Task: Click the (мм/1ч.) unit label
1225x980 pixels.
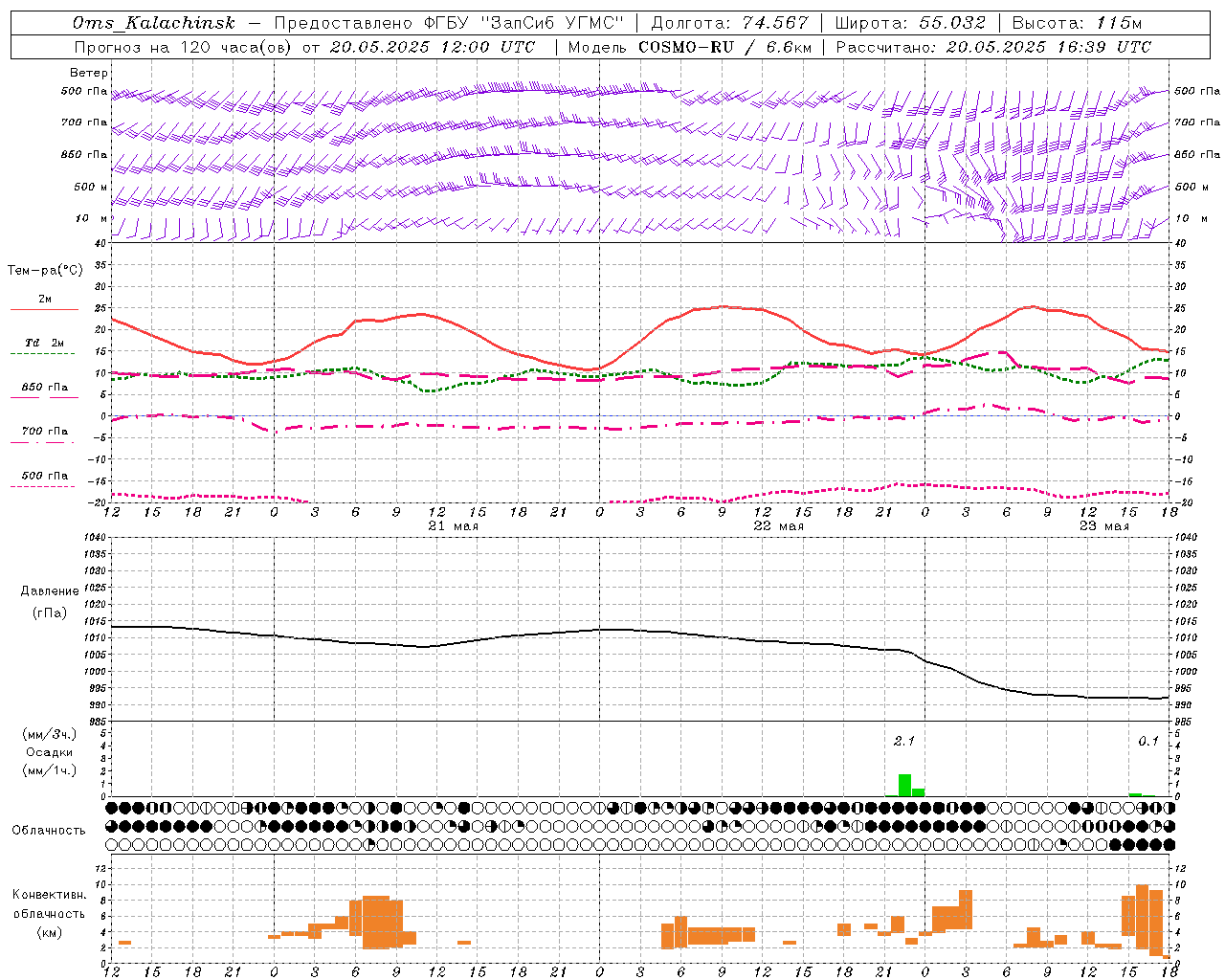Action: coord(50,770)
